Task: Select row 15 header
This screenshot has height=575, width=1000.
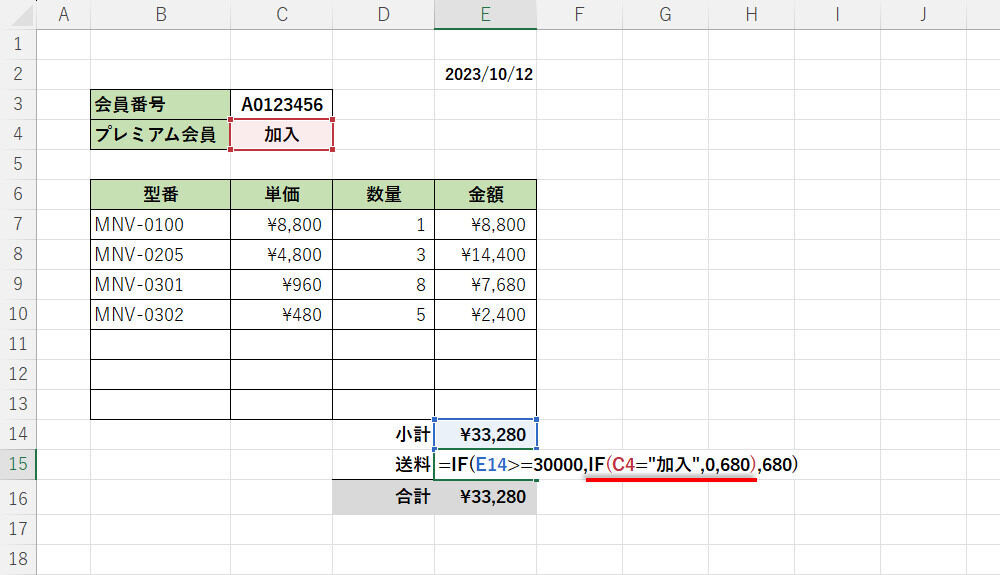Action: (18, 464)
